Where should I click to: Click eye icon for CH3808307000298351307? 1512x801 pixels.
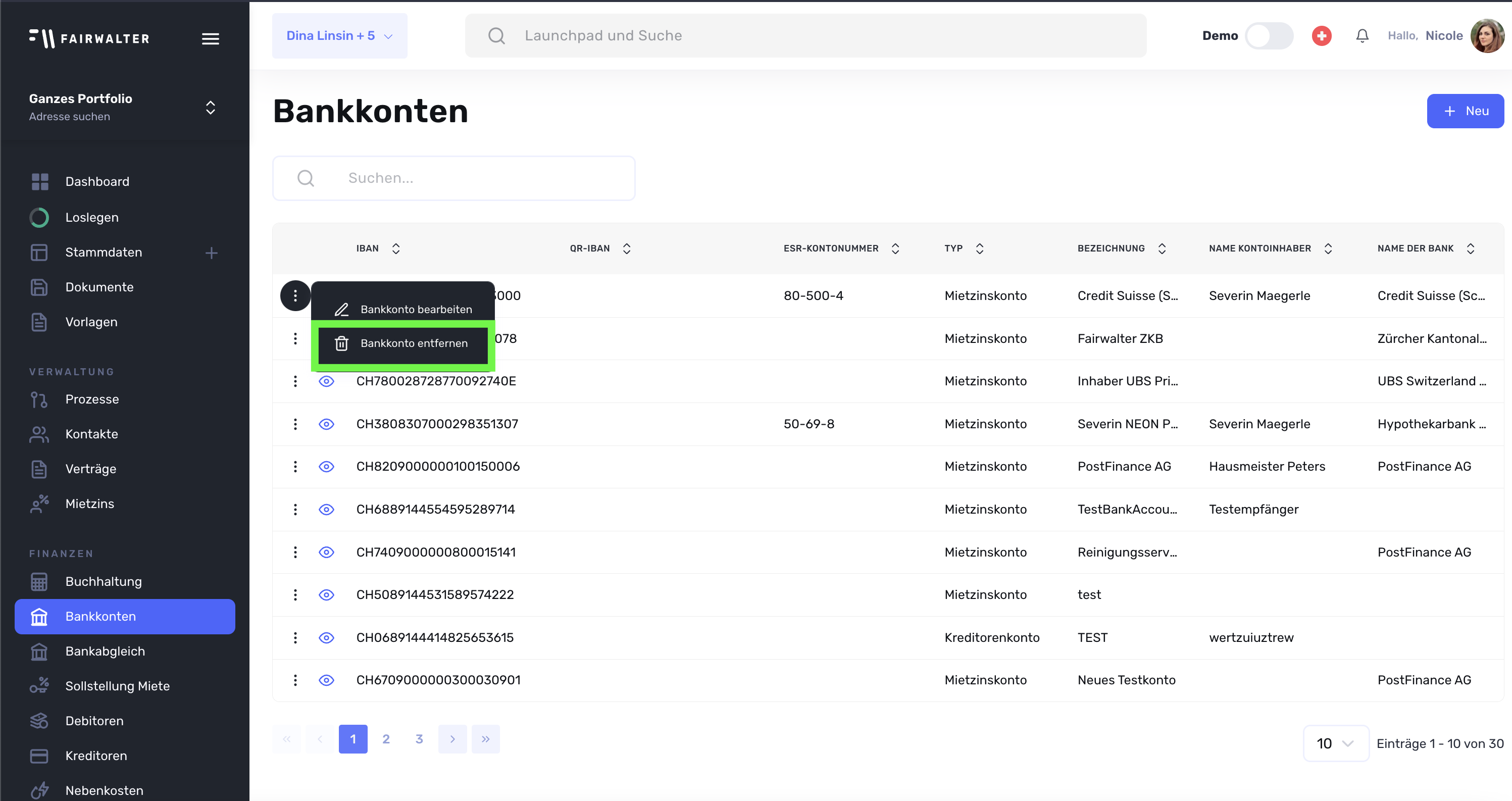(x=326, y=424)
